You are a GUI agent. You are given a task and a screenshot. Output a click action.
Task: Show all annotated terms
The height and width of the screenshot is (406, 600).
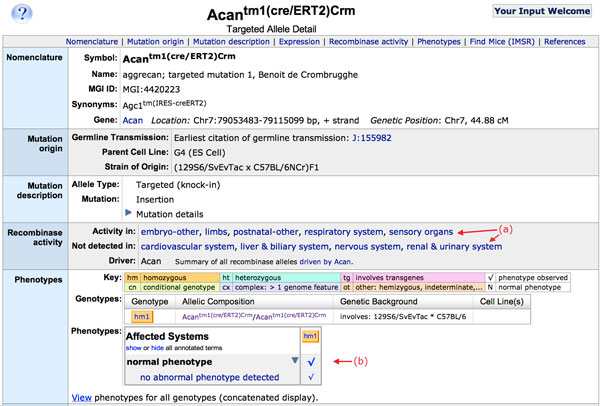(x=136, y=348)
